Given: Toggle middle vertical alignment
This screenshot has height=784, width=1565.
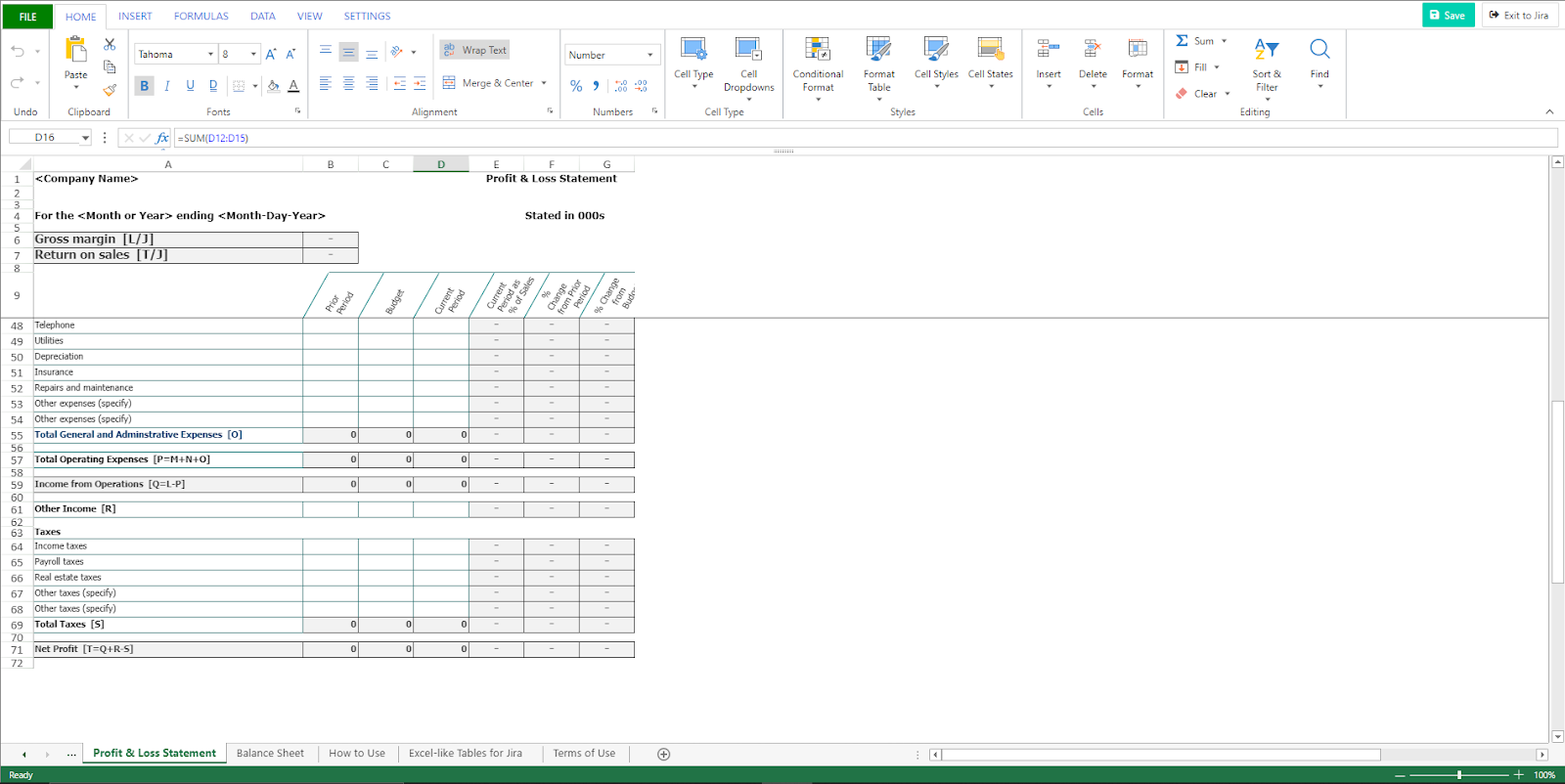Looking at the screenshot, I should click(348, 52).
